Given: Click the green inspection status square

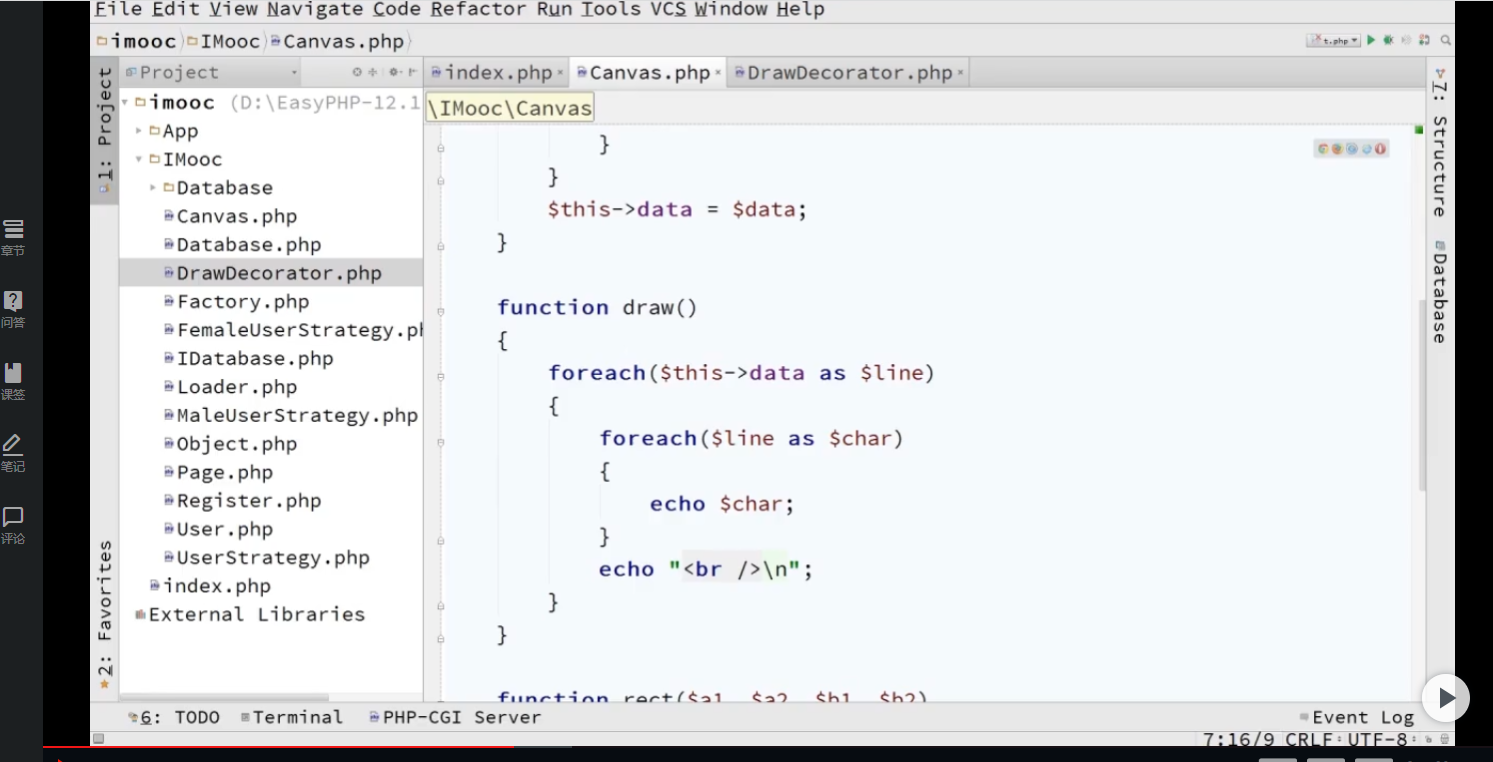Looking at the screenshot, I should tap(1419, 130).
